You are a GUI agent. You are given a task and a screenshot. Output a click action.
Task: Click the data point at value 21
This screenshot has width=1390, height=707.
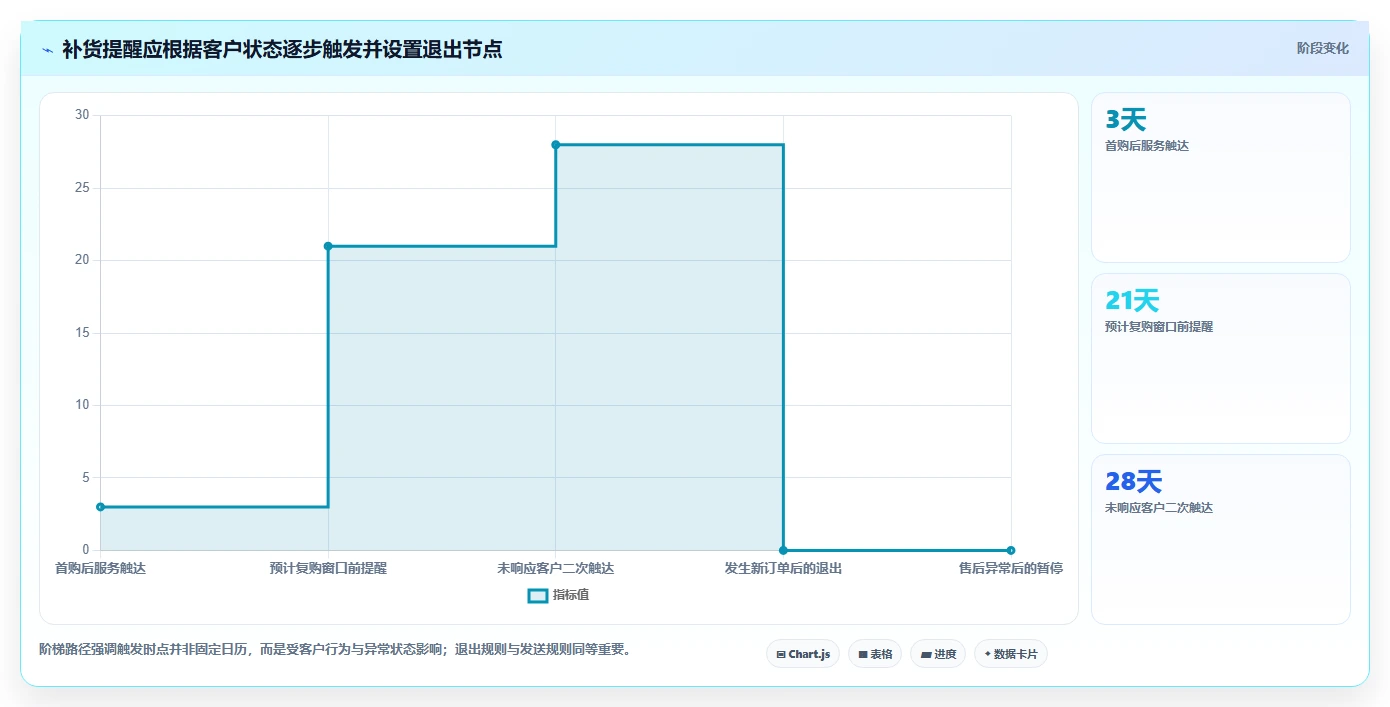[x=328, y=246]
